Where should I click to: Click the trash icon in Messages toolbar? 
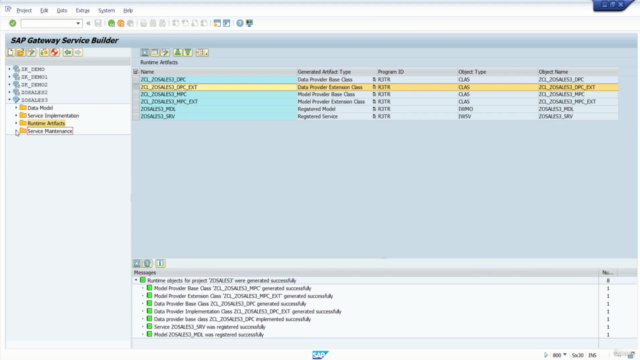148,263
